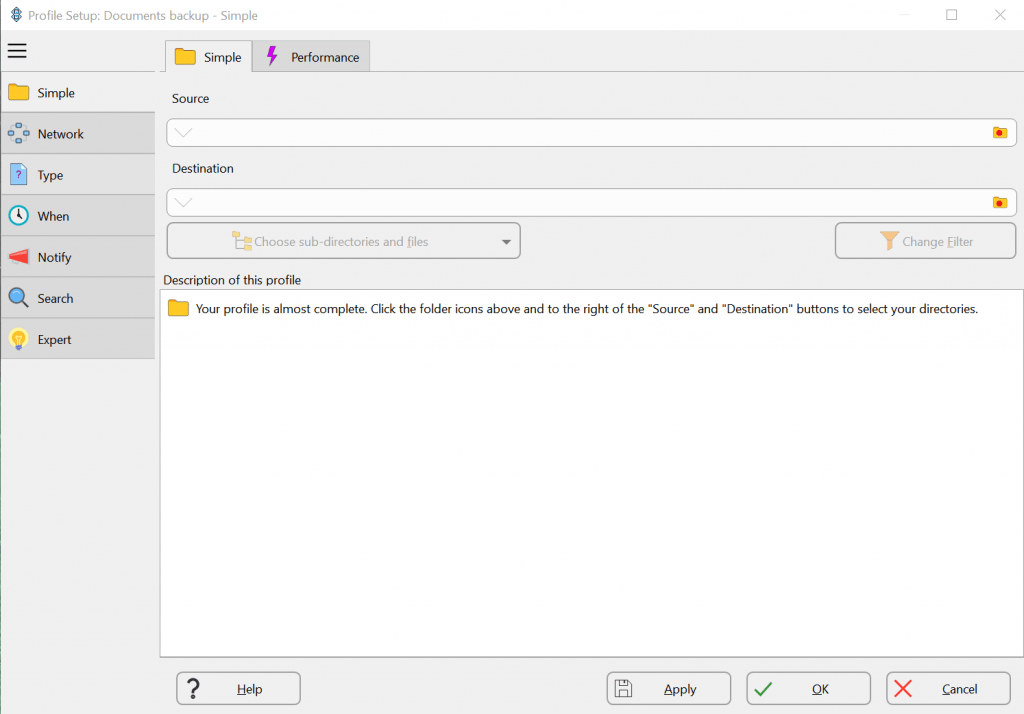Open the When schedule section
The width and height of the screenshot is (1024, 714).
[78, 216]
